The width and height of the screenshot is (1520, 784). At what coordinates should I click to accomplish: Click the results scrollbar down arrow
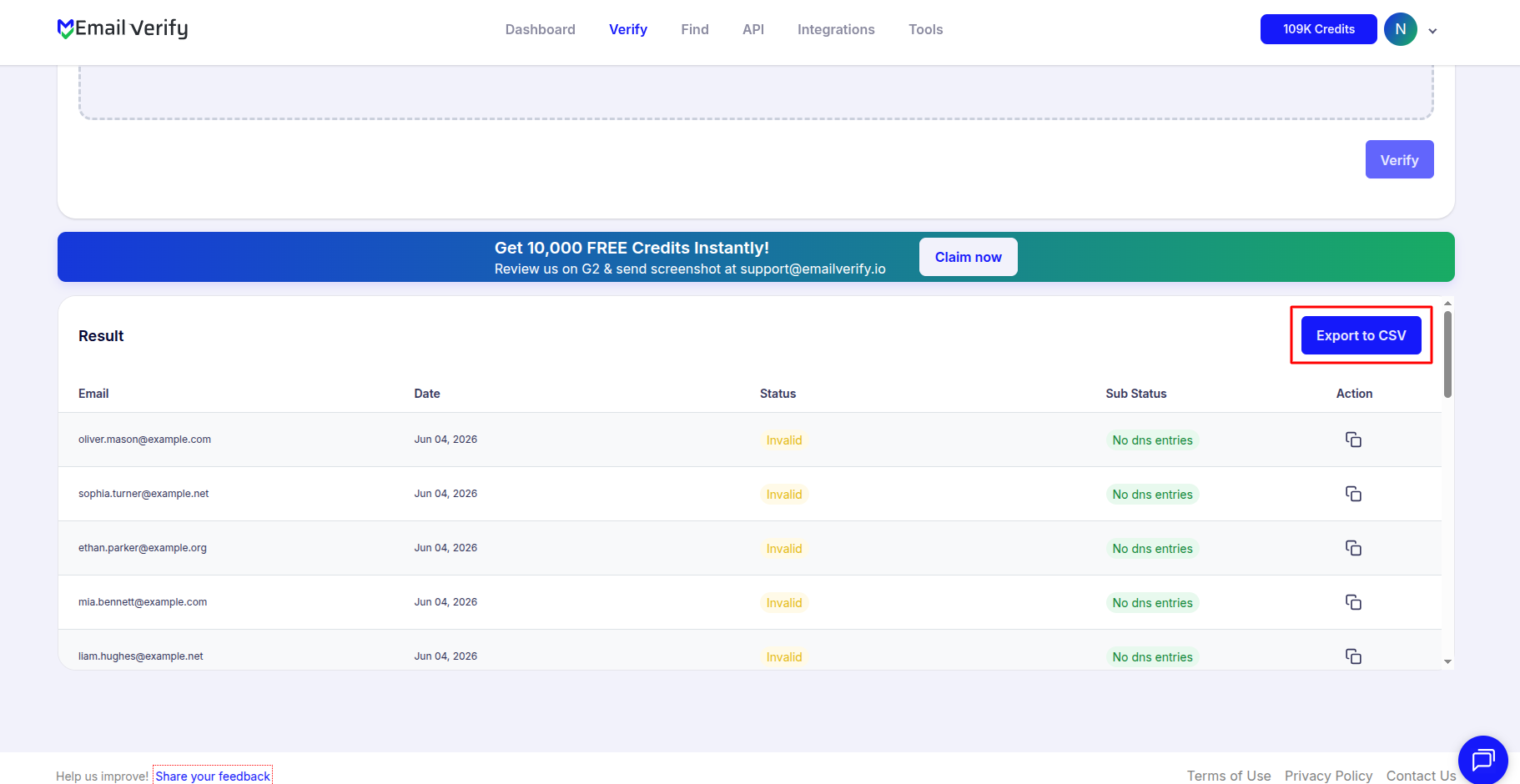(1447, 661)
